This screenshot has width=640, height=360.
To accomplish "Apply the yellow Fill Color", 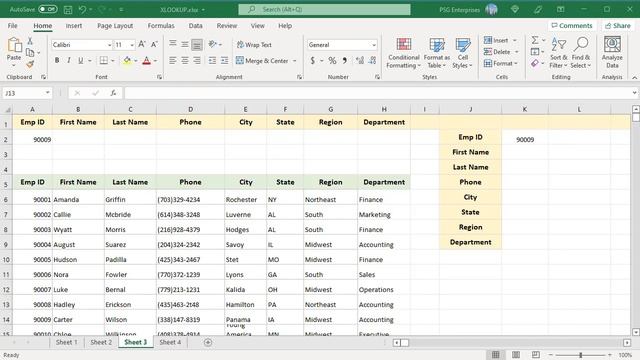I will click(127, 60).
